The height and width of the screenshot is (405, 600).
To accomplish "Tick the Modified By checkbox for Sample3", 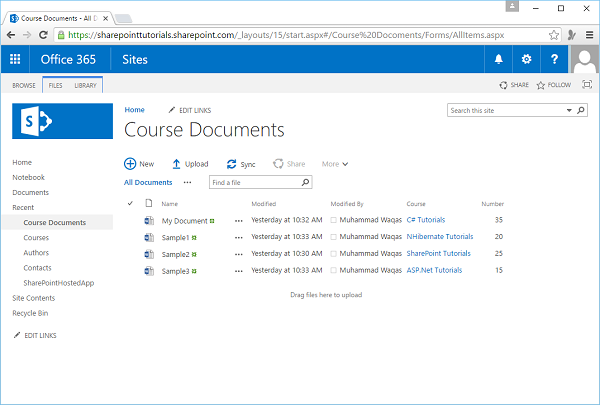I will tap(334, 270).
